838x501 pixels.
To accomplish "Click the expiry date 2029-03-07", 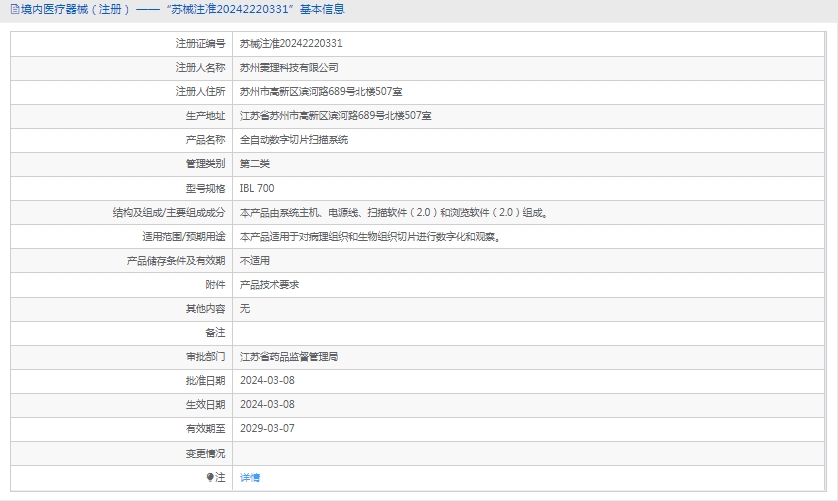I will click(x=268, y=428).
